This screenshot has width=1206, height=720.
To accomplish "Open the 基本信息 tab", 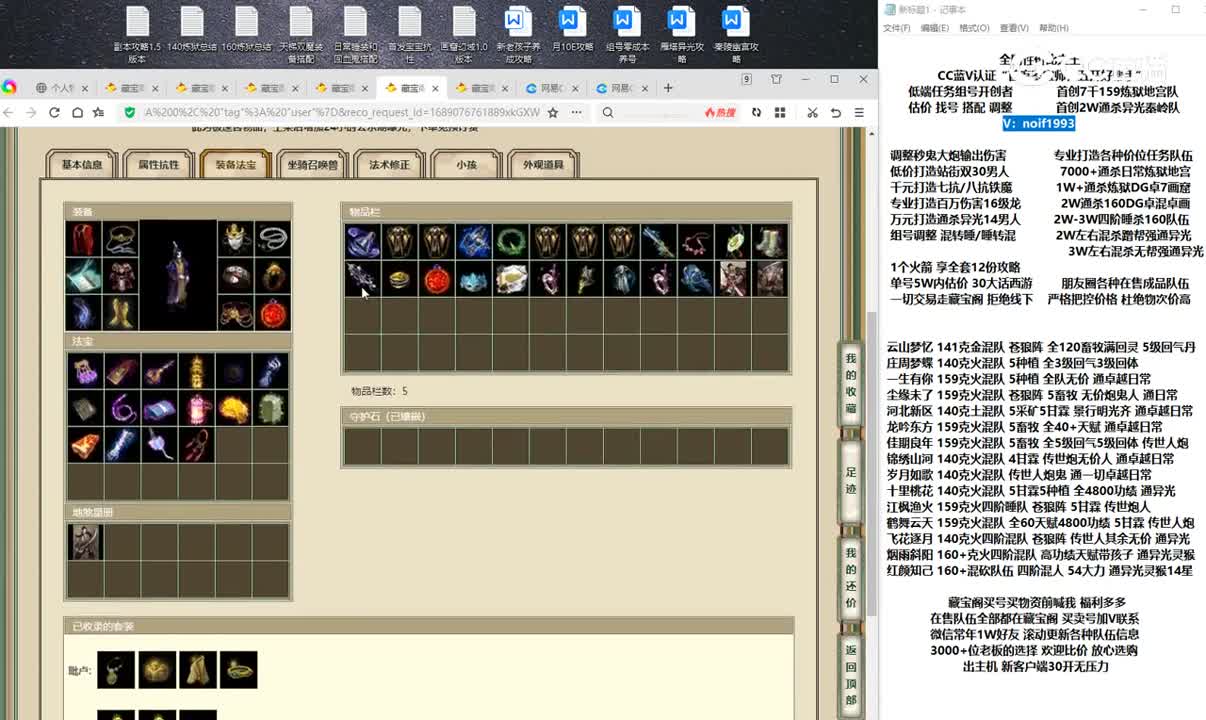I will [82, 165].
